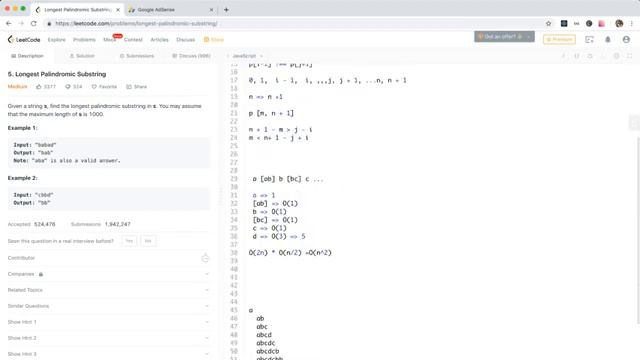Click the dark square browser extension icon
640x360 pixels.
[x=564, y=24]
